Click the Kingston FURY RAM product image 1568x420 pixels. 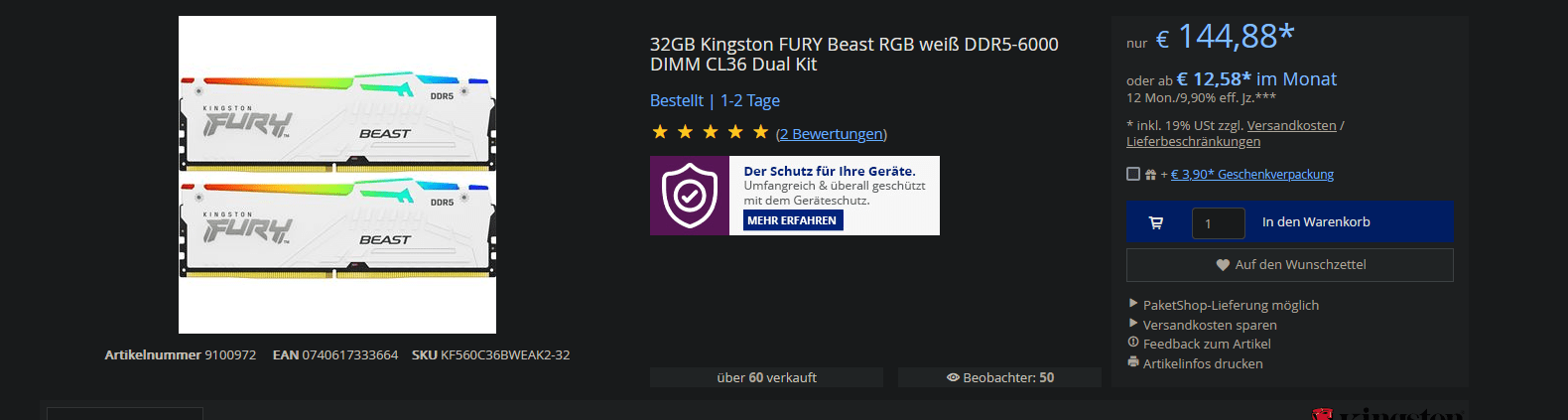pos(337,175)
